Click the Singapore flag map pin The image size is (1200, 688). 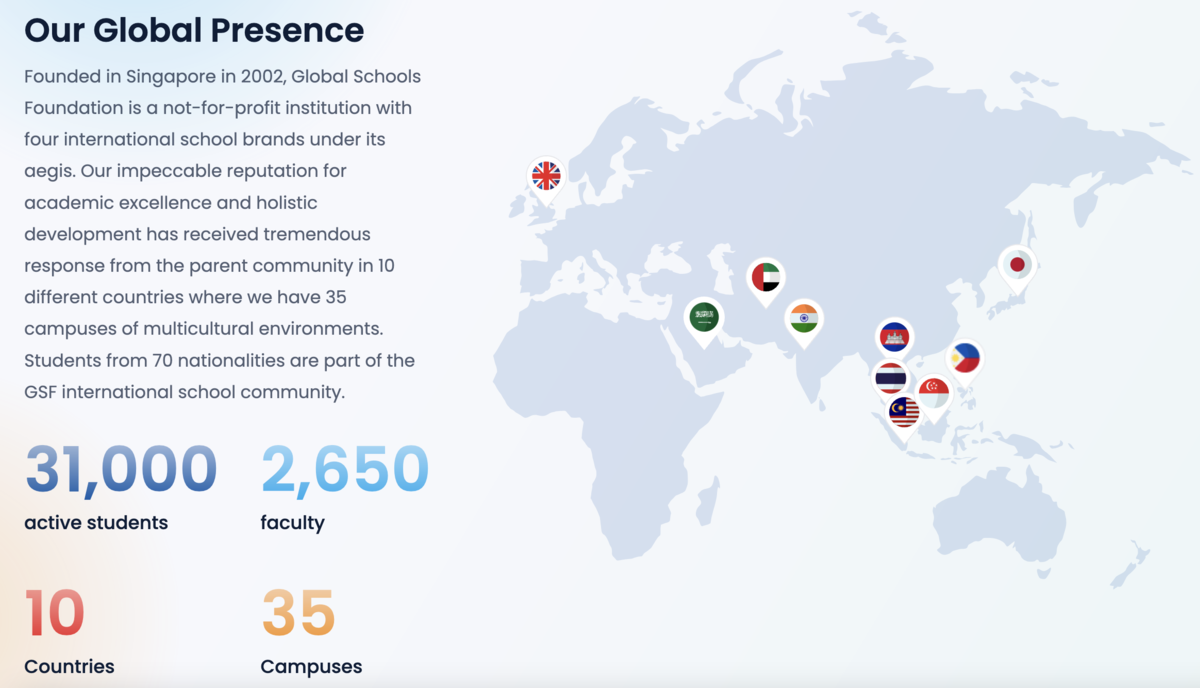tap(933, 396)
